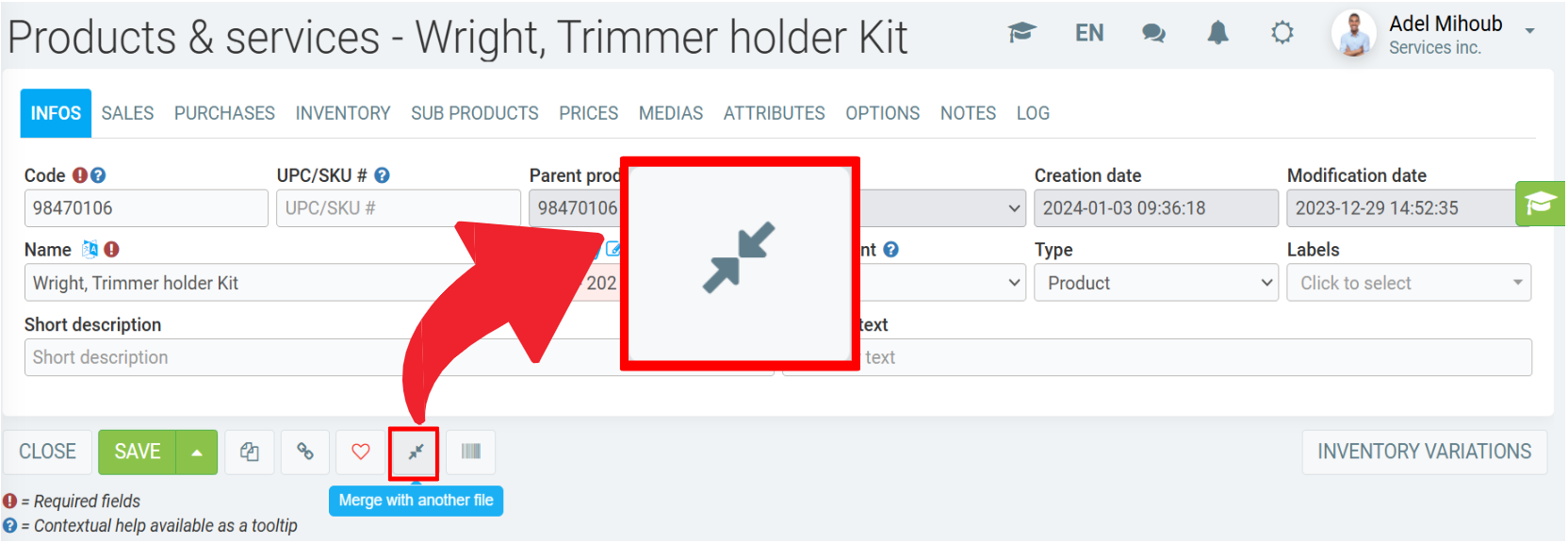Open notifications bell in the header
The height and width of the screenshot is (543, 1568).
point(1218,34)
